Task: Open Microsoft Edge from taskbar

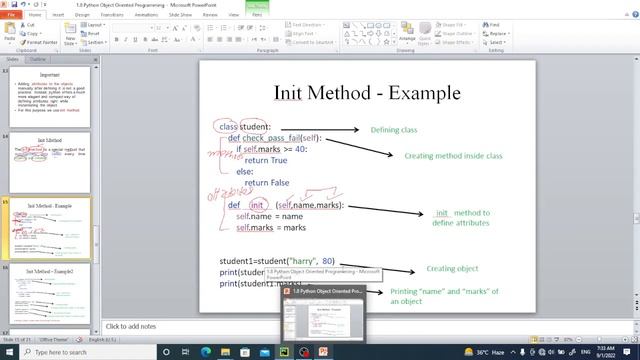Action: click(x=206, y=352)
